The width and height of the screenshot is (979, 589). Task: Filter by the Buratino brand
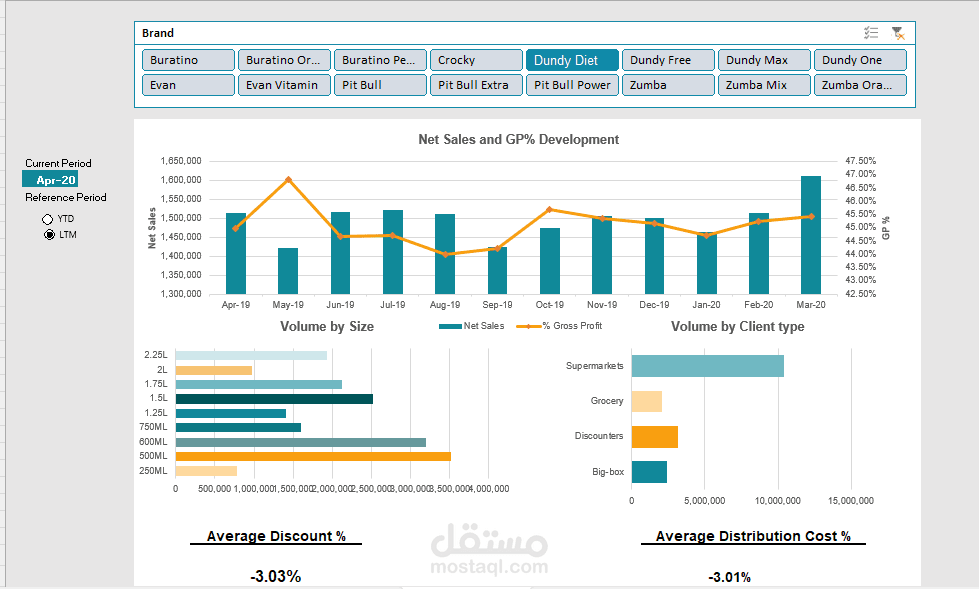[x=189, y=60]
